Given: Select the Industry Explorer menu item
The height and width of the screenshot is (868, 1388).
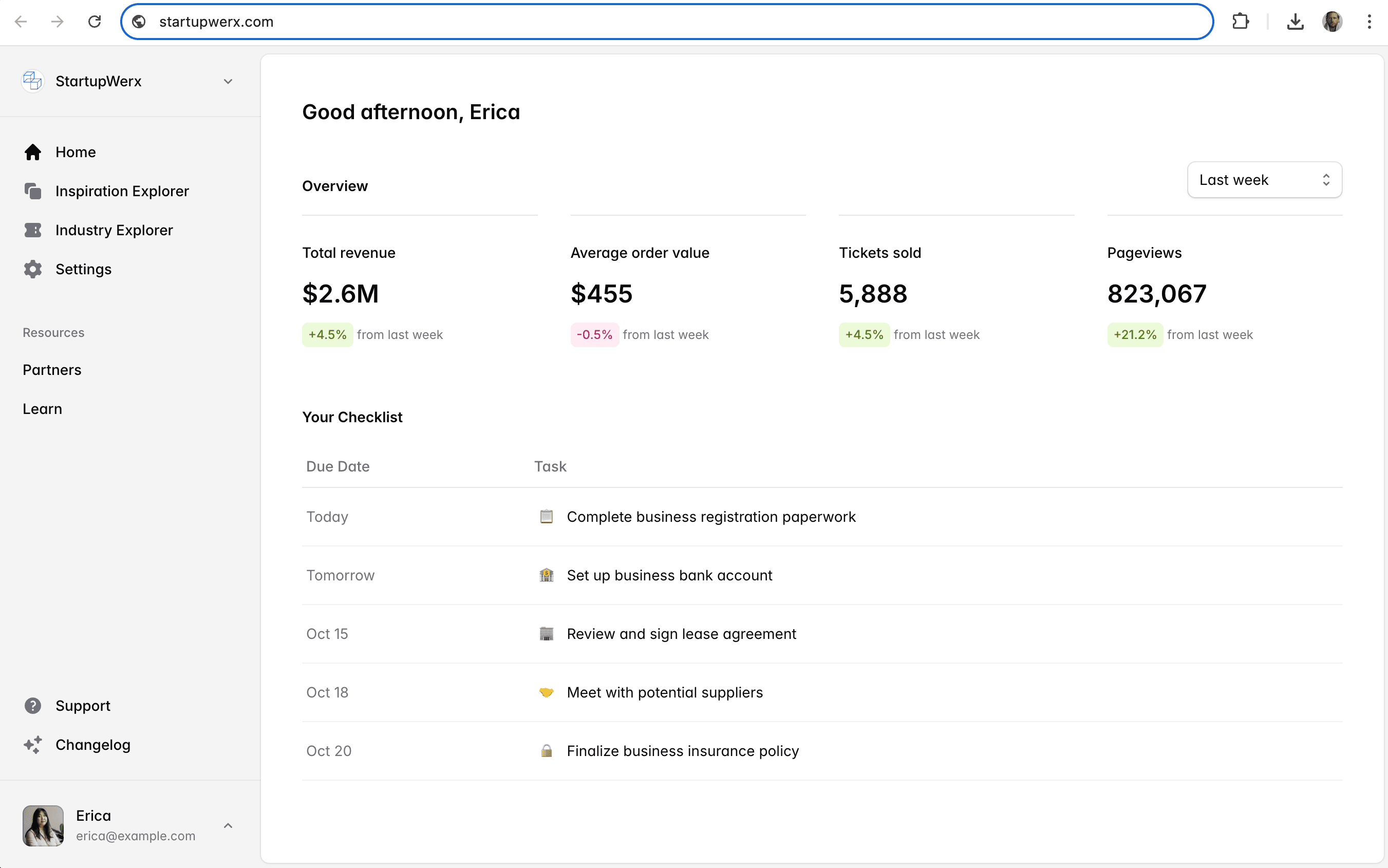Looking at the screenshot, I should click(x=114, y=230).
